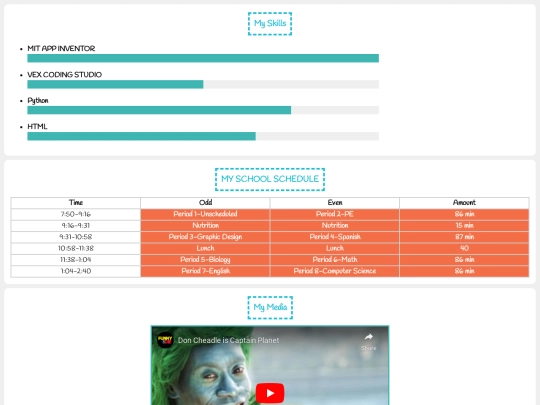Screen dimensions: 540x405
Task: Click the Amount column header
Action: click(464, 202)
